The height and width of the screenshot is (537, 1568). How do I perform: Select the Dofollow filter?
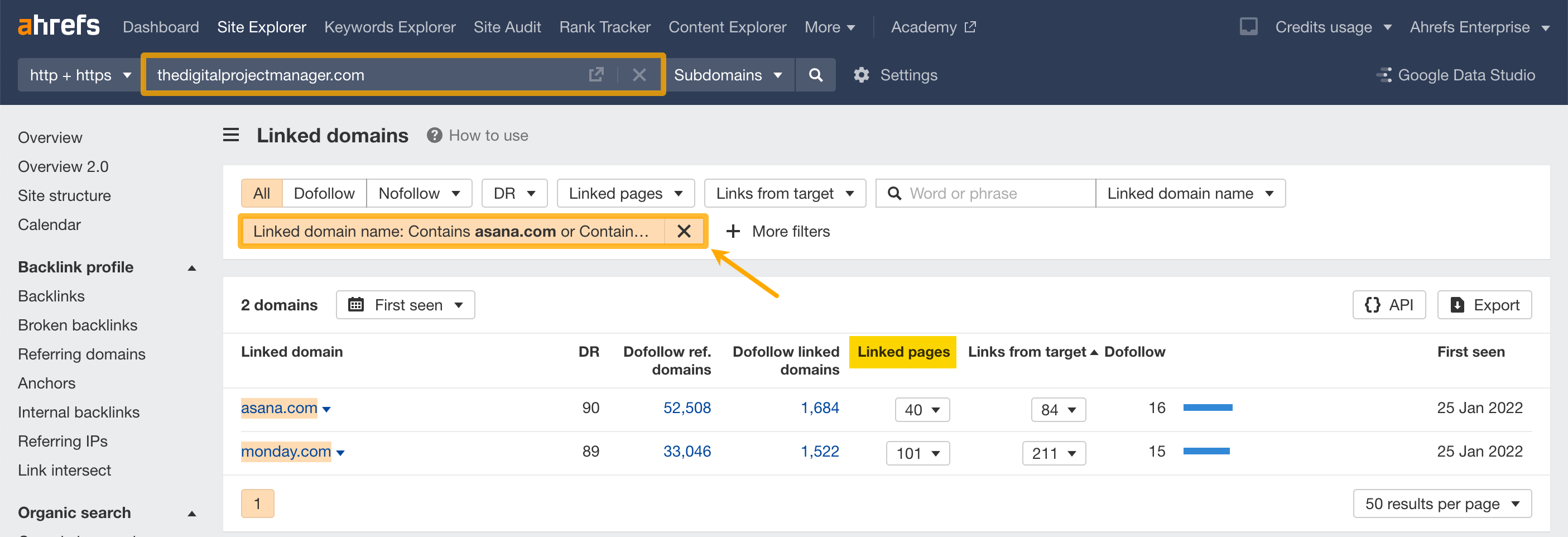(324, 193)
